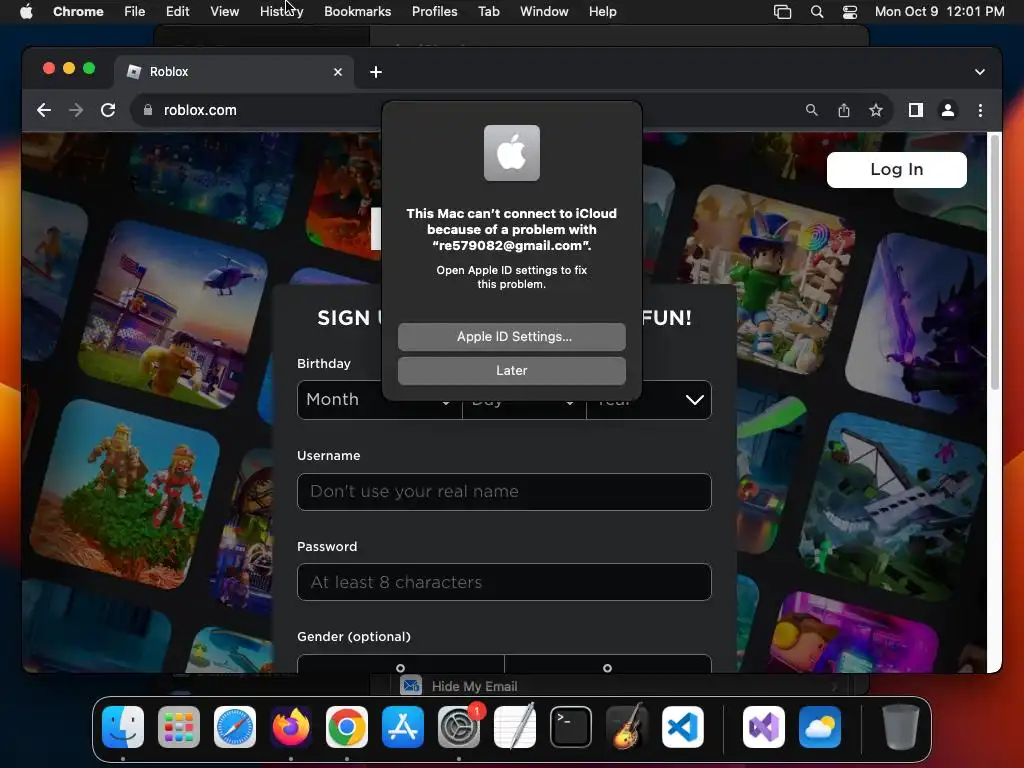Click the menu bar date and time
The height and width of the screenshot is (768, 1024).
pos(939,11)
